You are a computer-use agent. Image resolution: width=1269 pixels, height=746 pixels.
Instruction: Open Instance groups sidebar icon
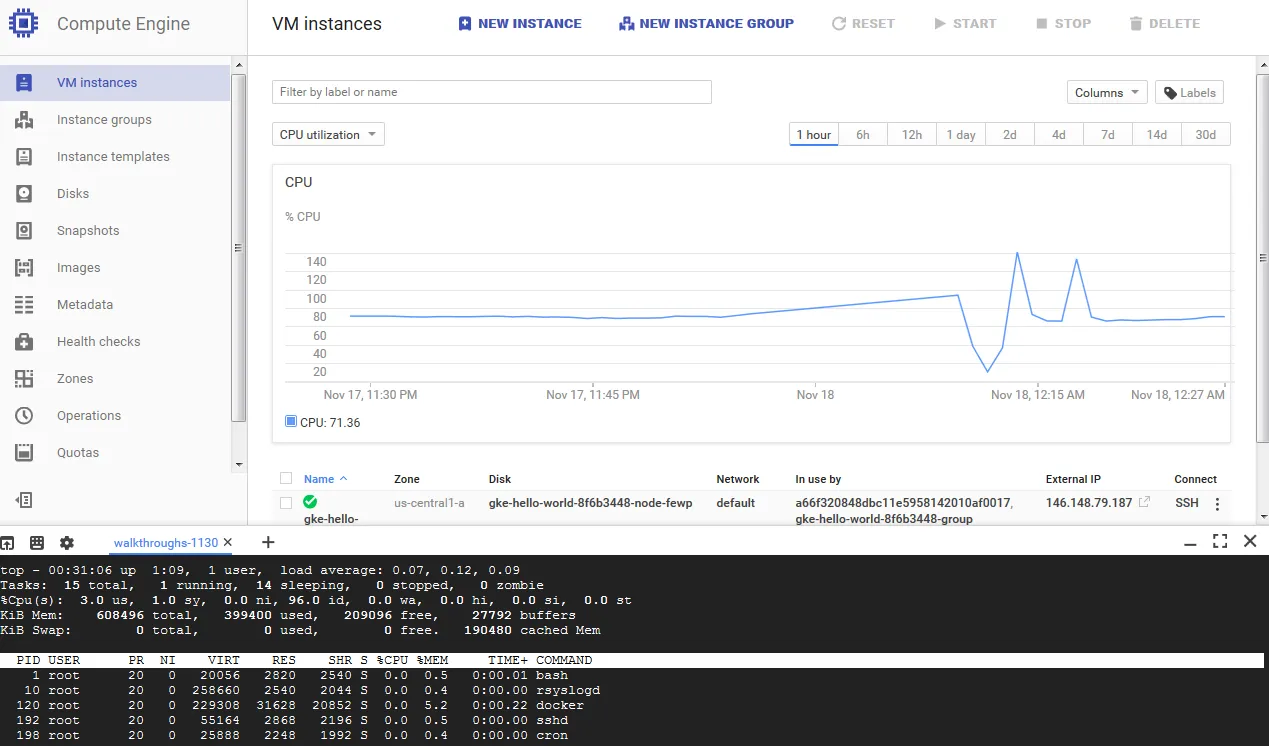(x=24, y=120)
